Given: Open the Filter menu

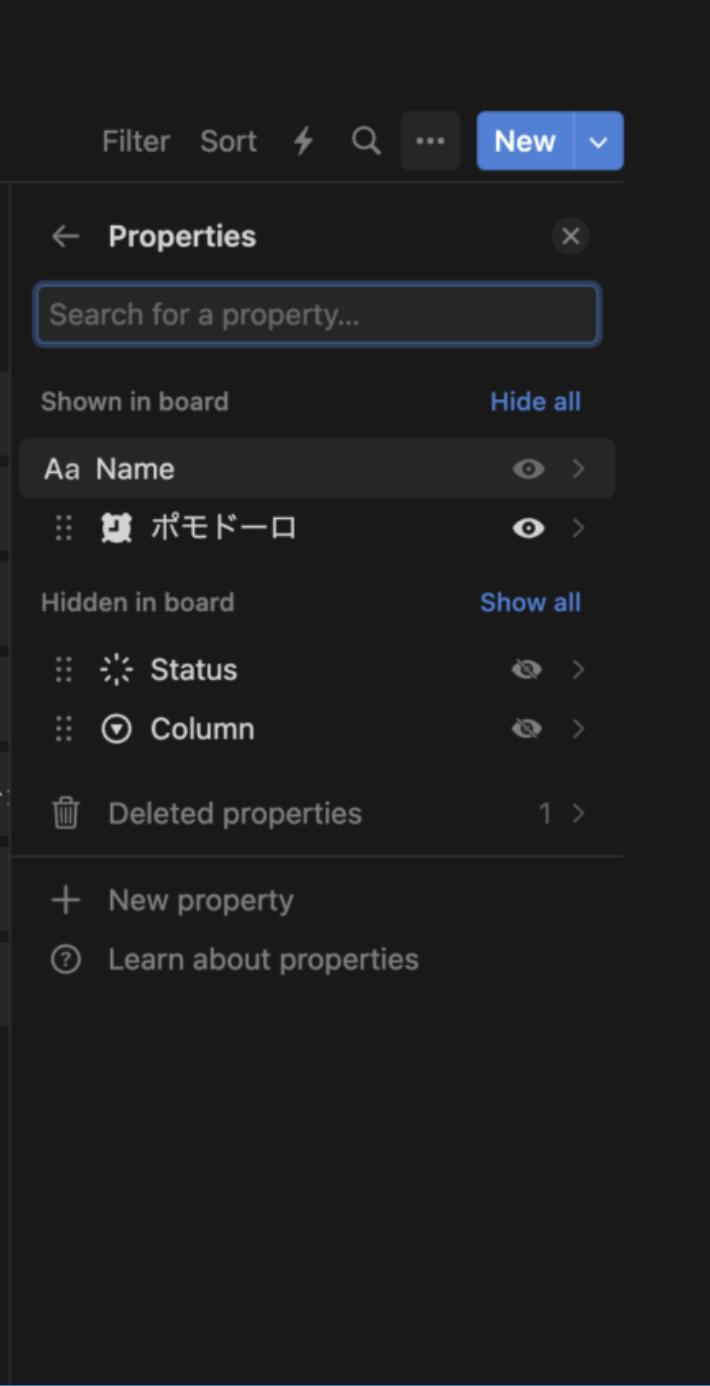Looking at the screenshot, I should tap(136, 141).
